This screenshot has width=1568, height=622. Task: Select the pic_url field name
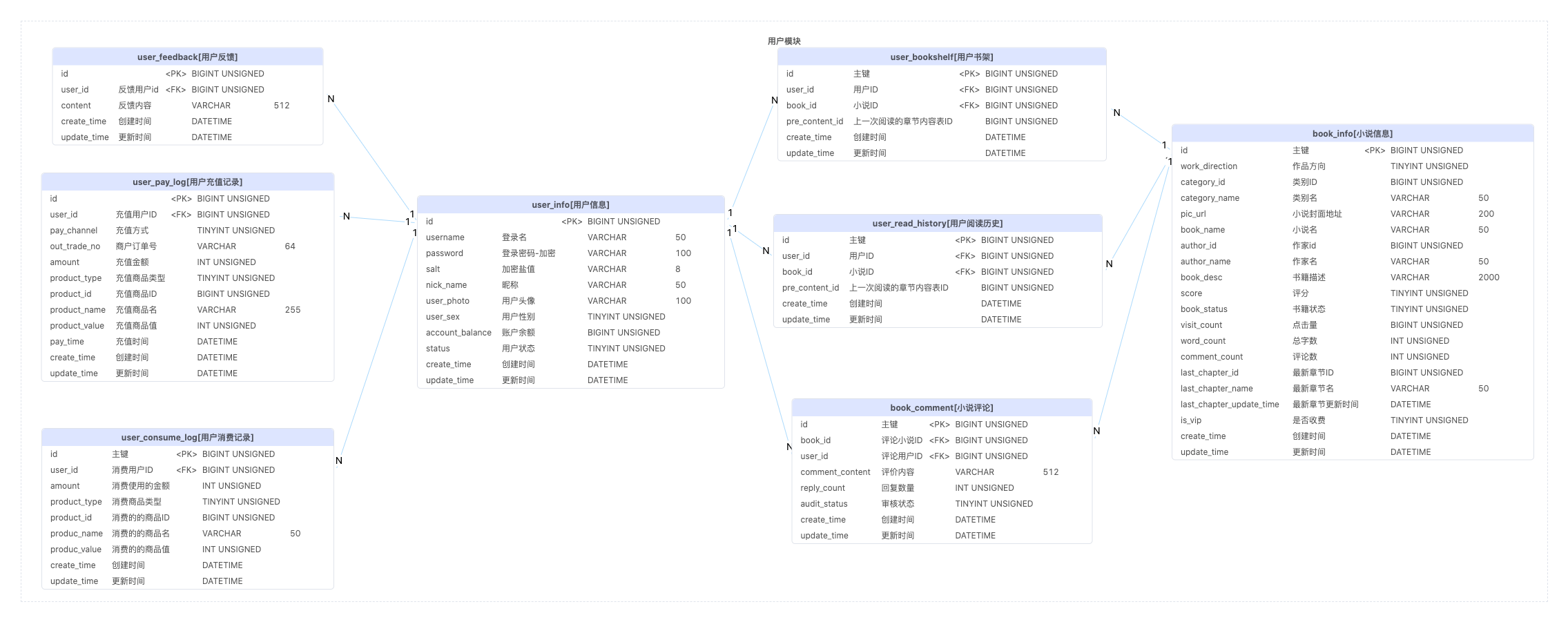click(1193, 214)
